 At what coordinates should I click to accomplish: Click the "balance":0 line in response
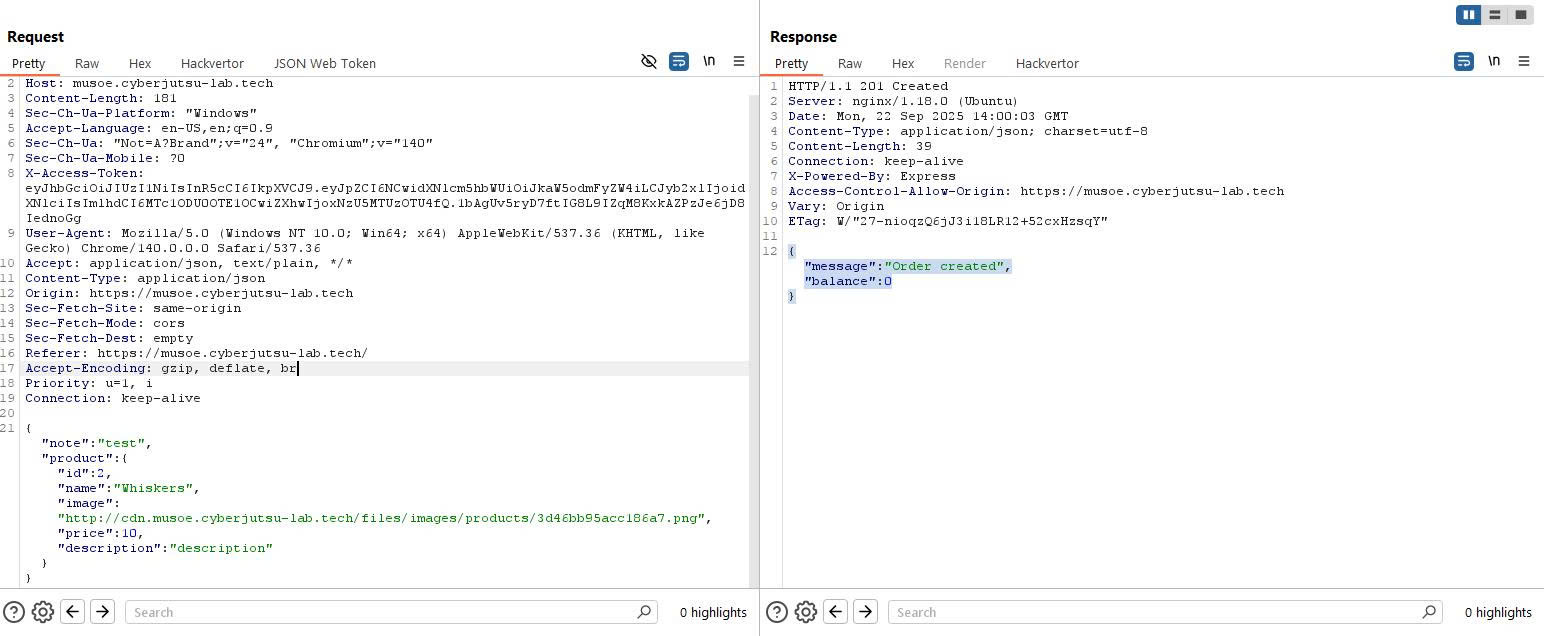coord(848,281)
